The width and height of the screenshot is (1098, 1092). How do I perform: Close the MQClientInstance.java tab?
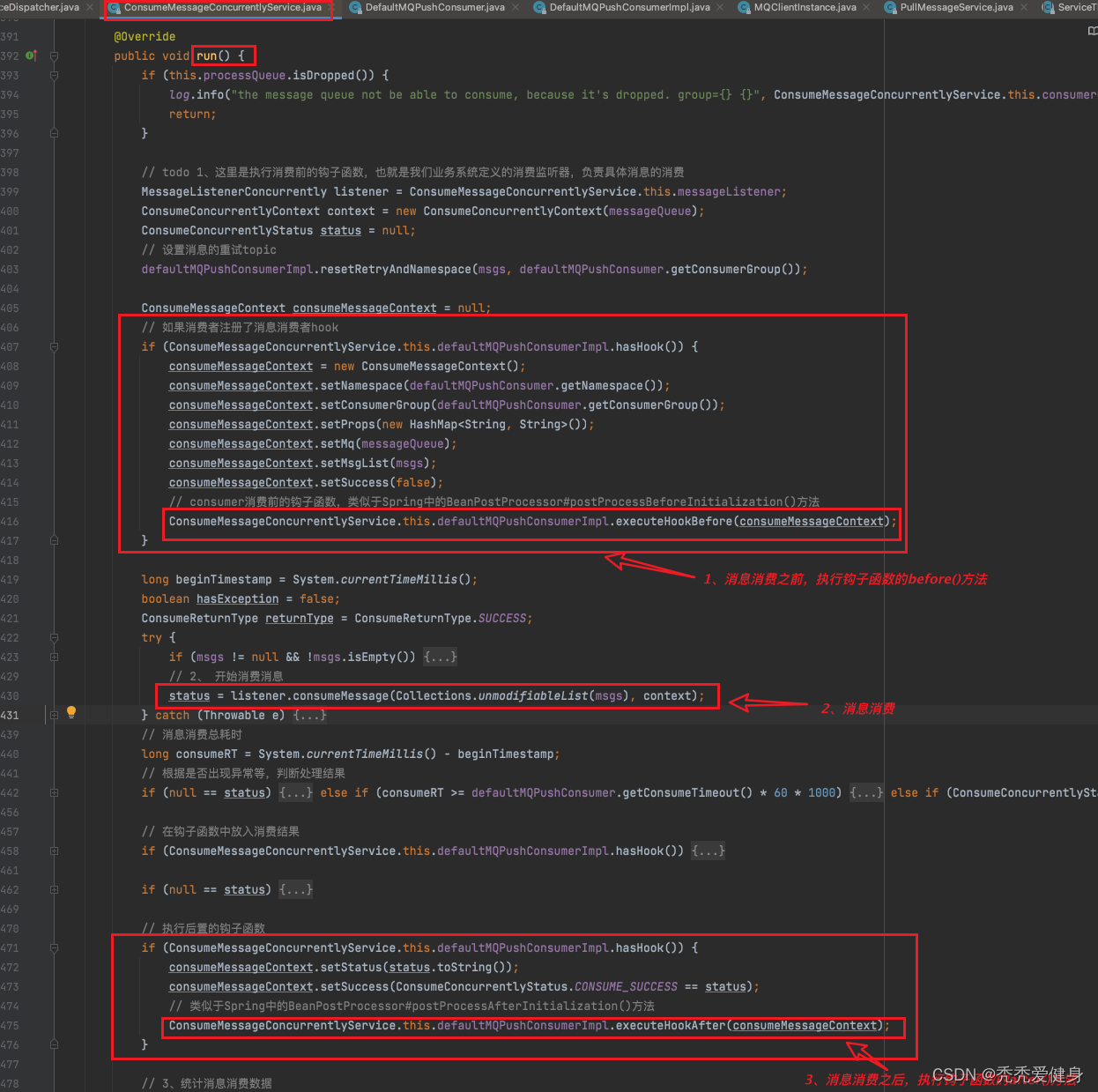pos(867,7)
